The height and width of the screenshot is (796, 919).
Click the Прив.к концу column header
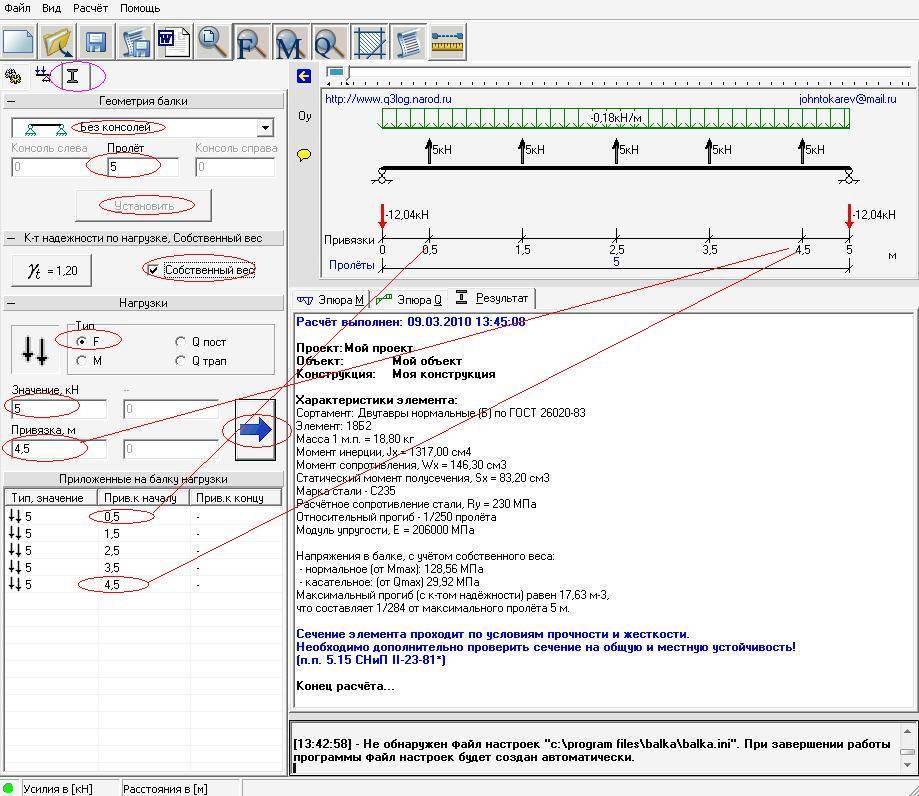(236, 498)
